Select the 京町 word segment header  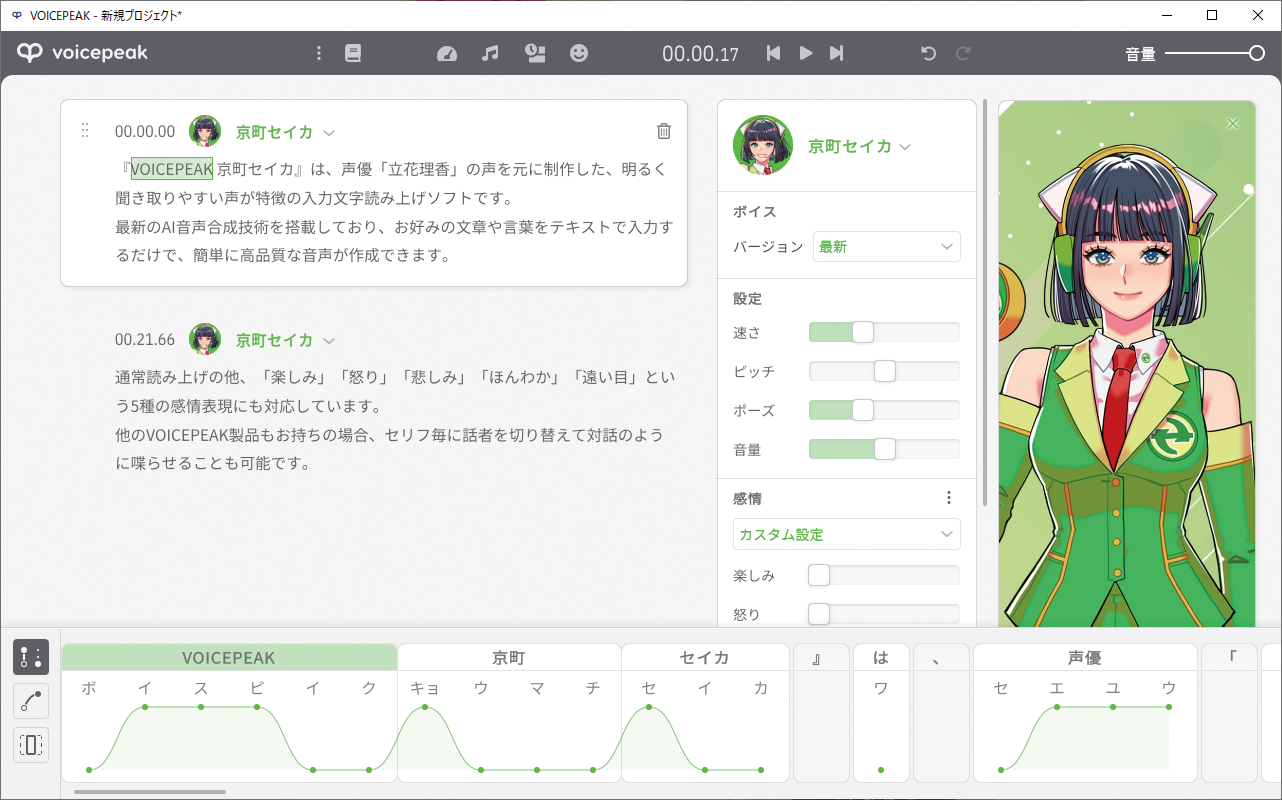click(509, 657)
